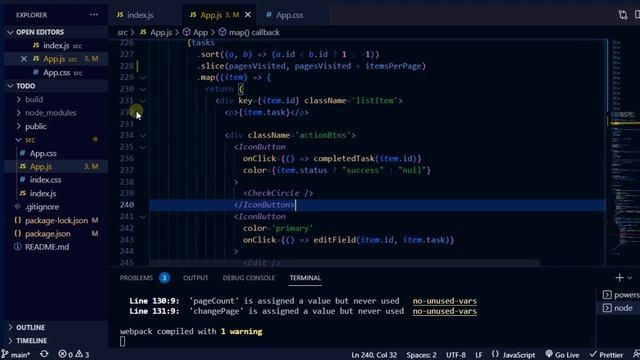Select App.css in Open Editors list
The height and width of the screenshot is (360, 640).
click(x=57, y=72)
